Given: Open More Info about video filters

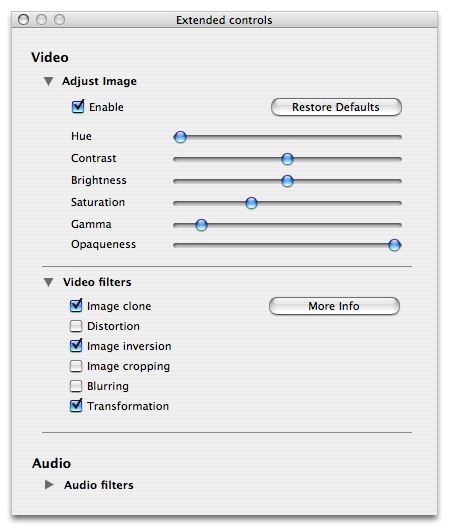Looking at the screenshot, I should [x=334, y=306].
